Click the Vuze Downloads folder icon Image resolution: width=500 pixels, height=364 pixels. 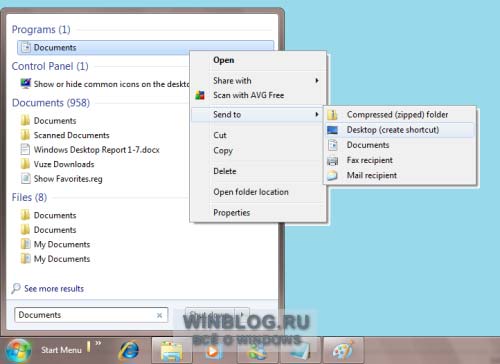pos(25,164)
